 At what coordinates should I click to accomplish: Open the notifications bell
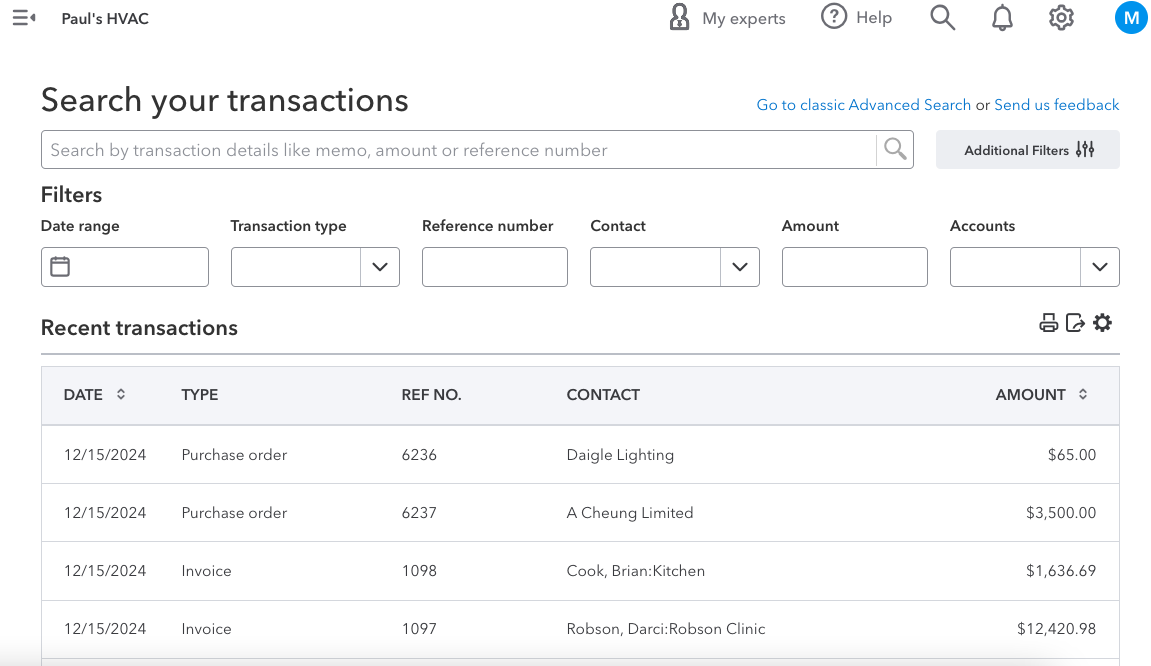pyautogui.click(x=1002, y=18)
